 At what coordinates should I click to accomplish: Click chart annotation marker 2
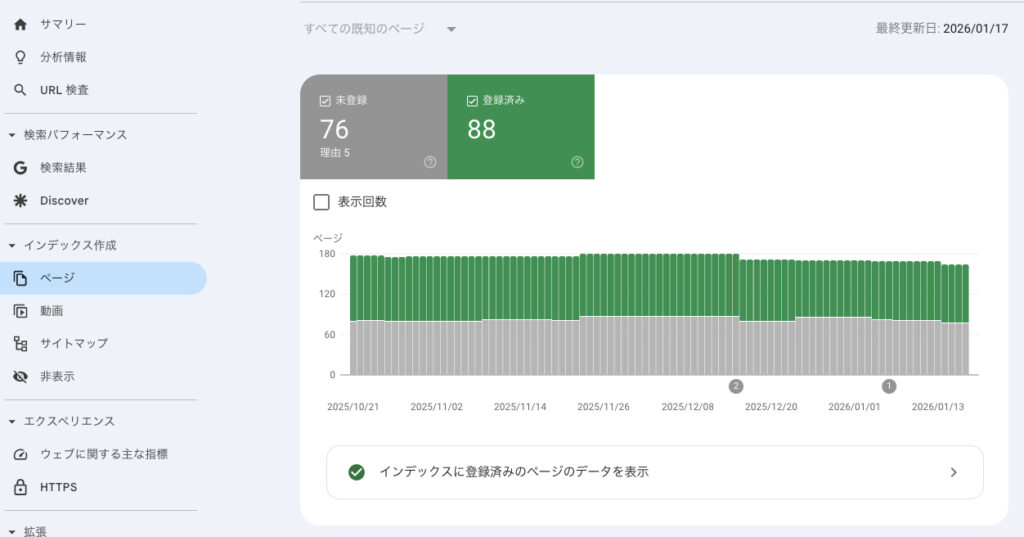pos(736,386)
